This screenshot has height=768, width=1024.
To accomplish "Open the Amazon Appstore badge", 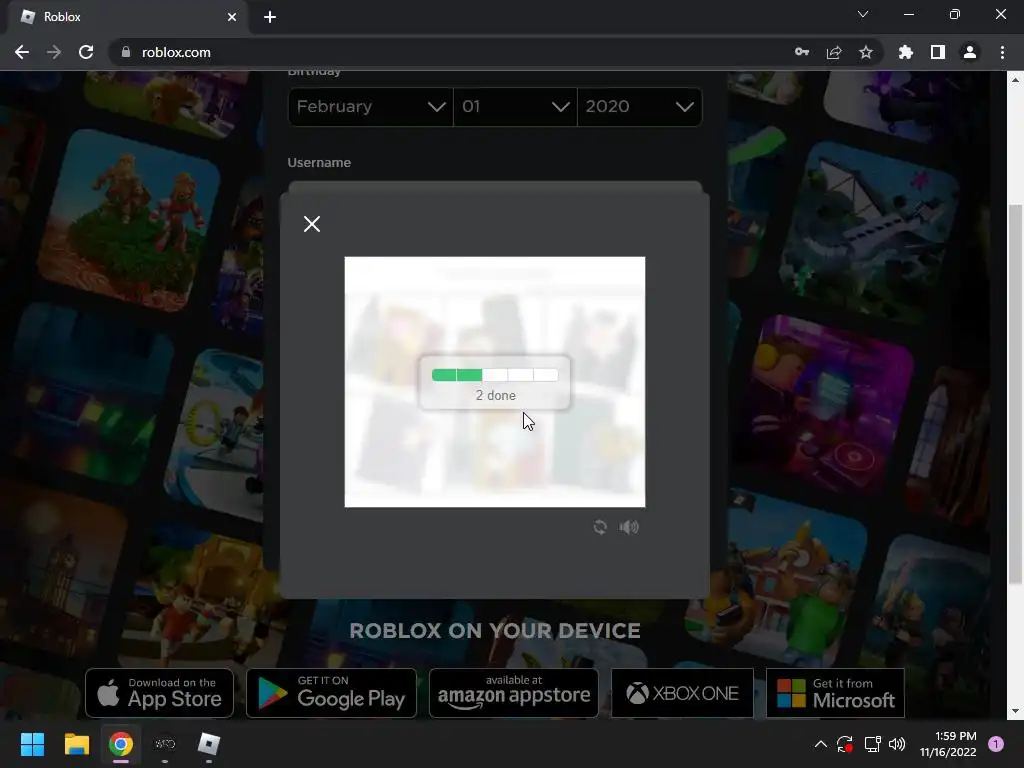I will coord(513,693).
